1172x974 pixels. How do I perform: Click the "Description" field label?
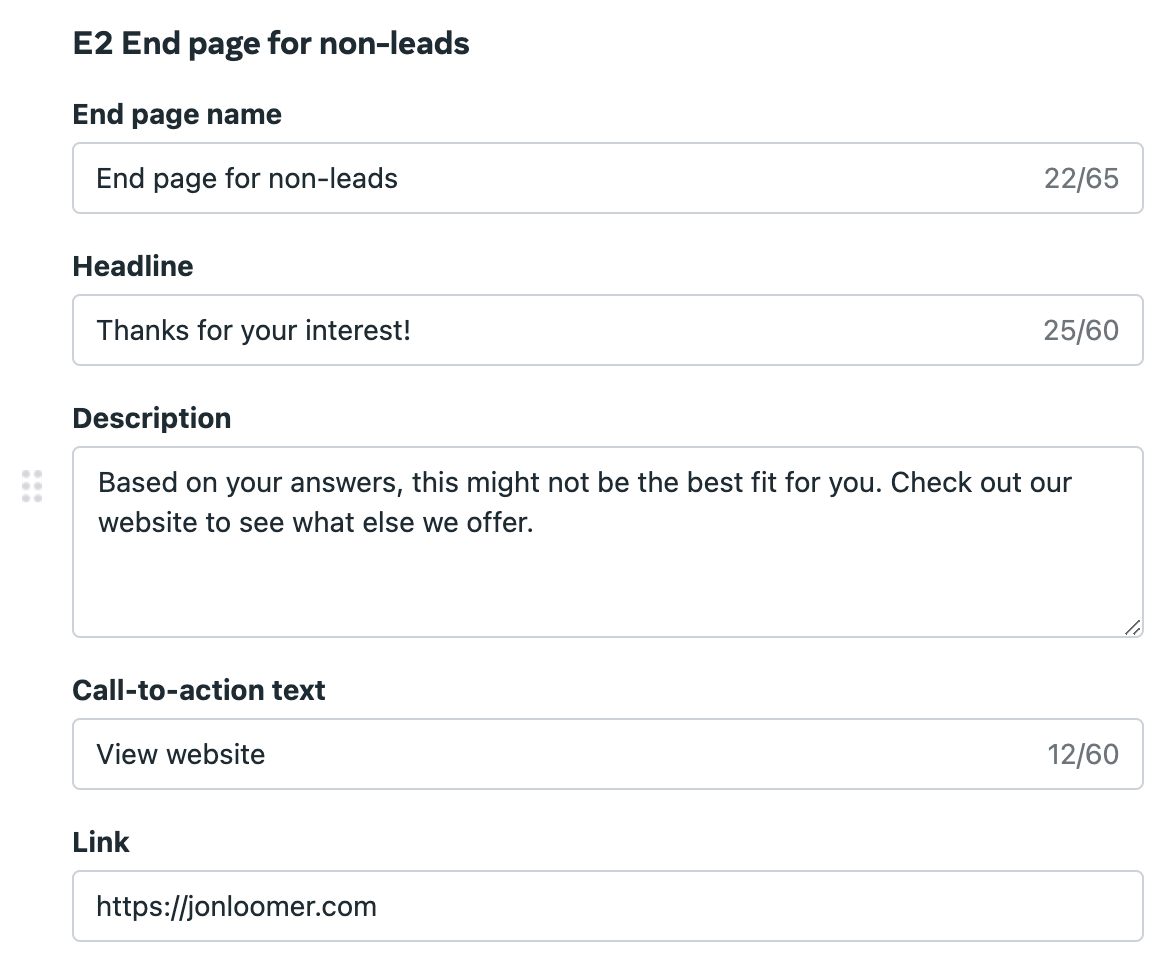pyautogui.click(x=152, y=419)
